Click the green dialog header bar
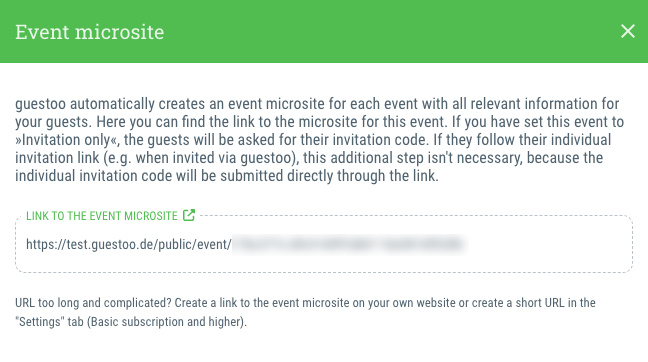The height and width of the screenshot is (362, 648). [x=324, y=31]
